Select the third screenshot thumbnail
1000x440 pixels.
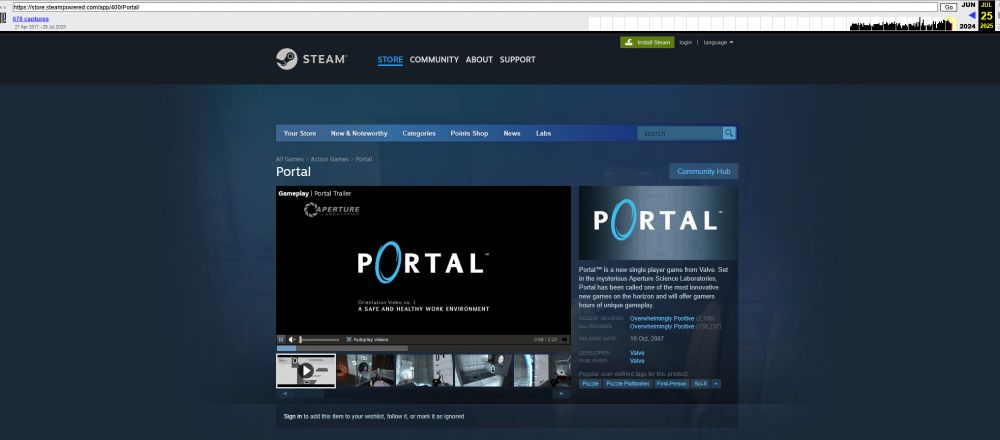click(x=424, y=370)
